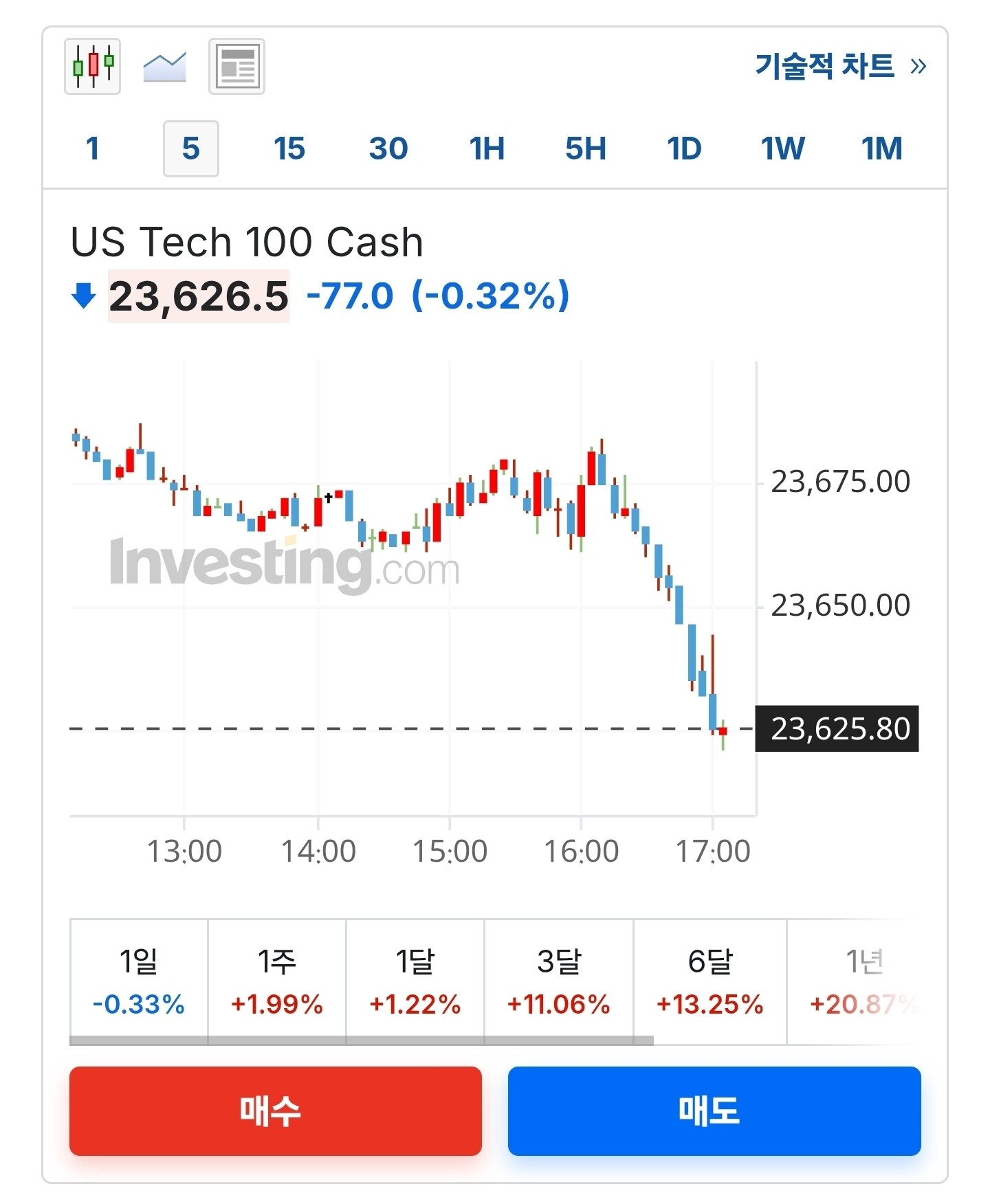Image resolution: width=990 pixels, height=1204 pixels.
Task: Click the horizontal scrollbar under performance periods
Action: coord(362,1040)
